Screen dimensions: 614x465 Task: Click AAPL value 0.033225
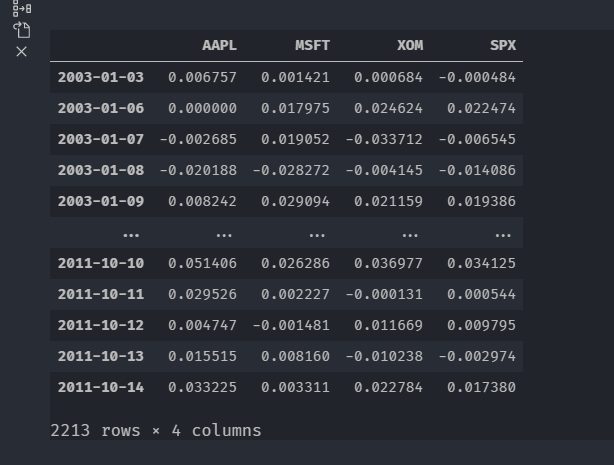202,387
